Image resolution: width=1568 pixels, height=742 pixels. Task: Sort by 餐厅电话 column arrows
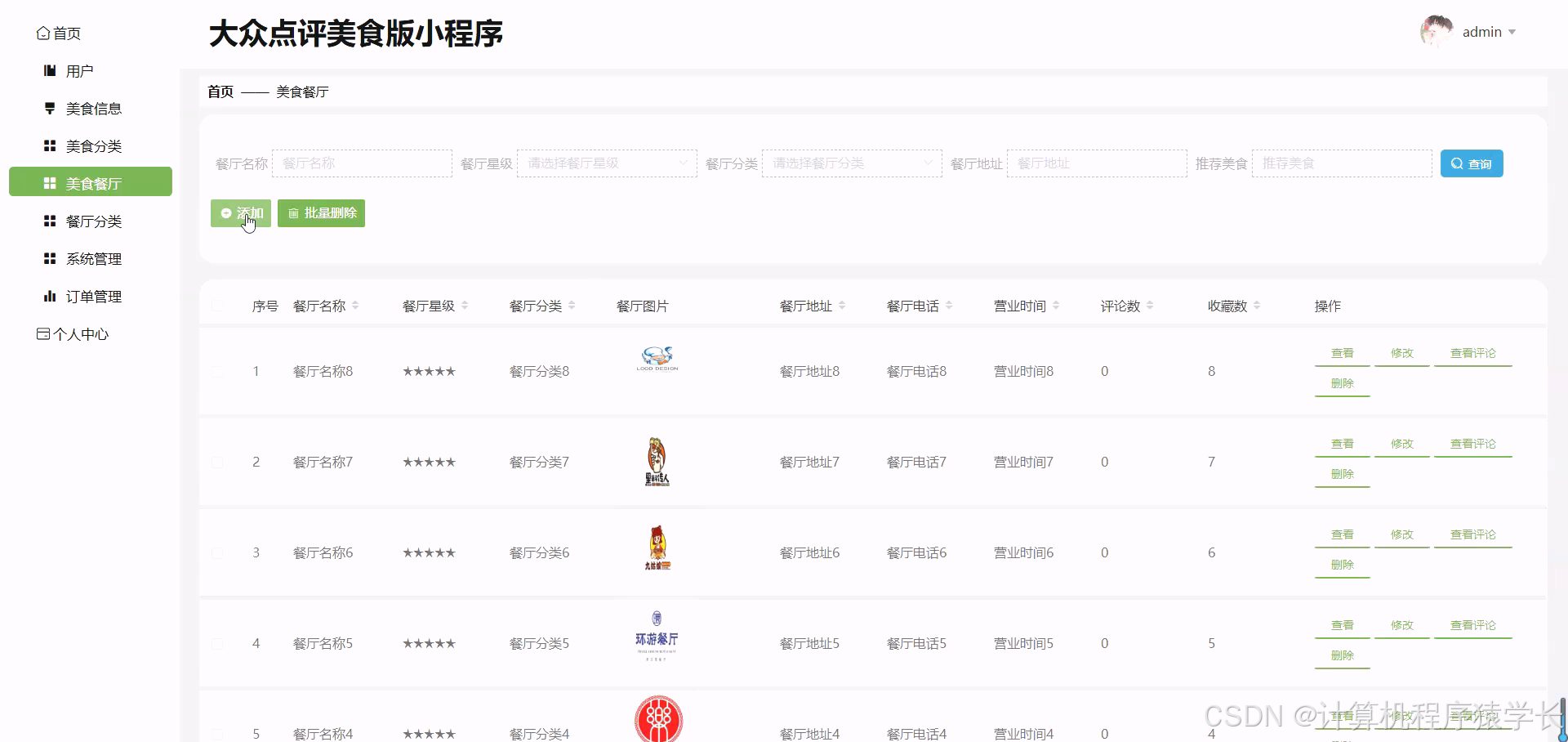pyautogui.click(x=949, y=306)
